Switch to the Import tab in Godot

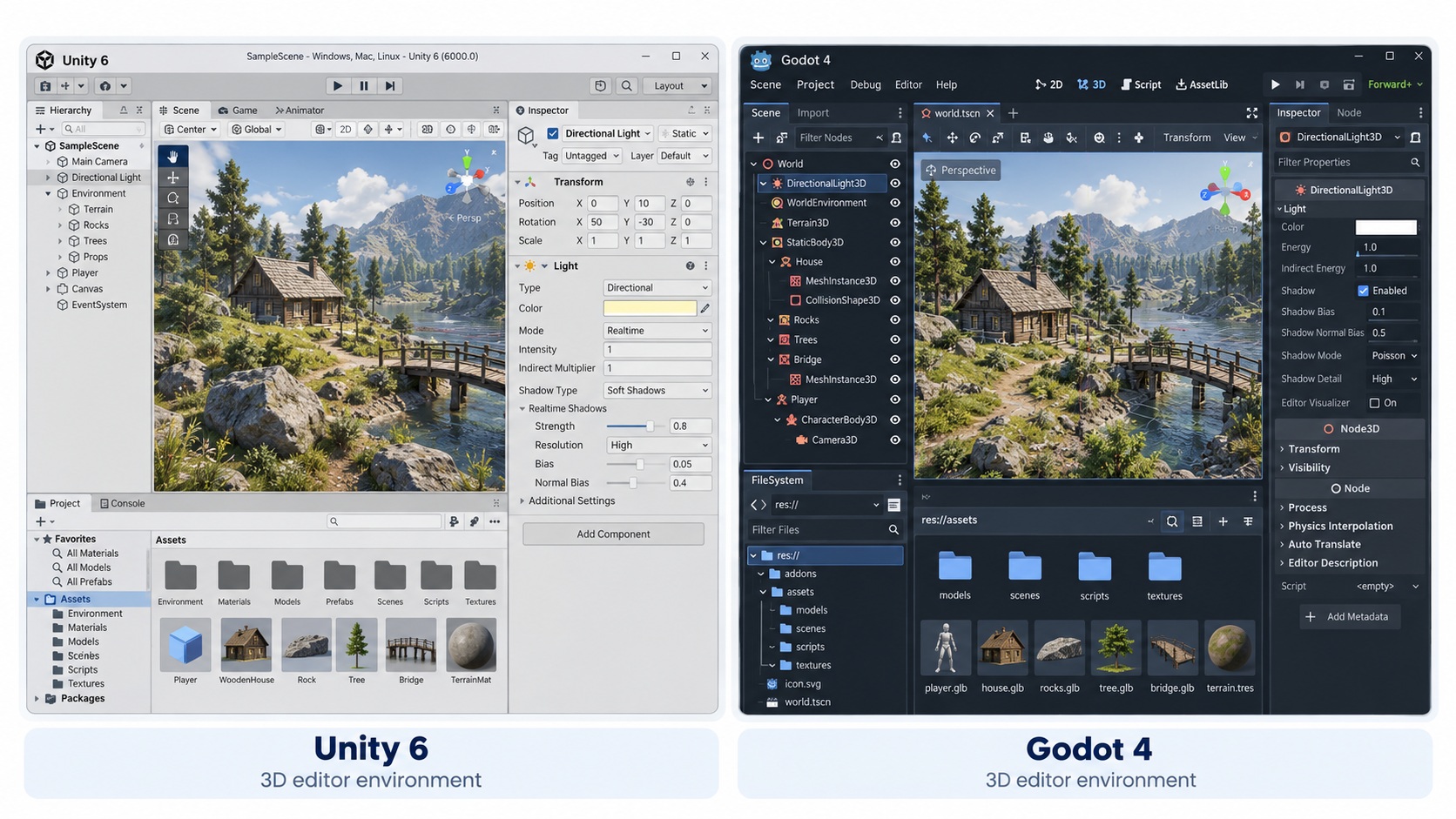coord(812,112)
